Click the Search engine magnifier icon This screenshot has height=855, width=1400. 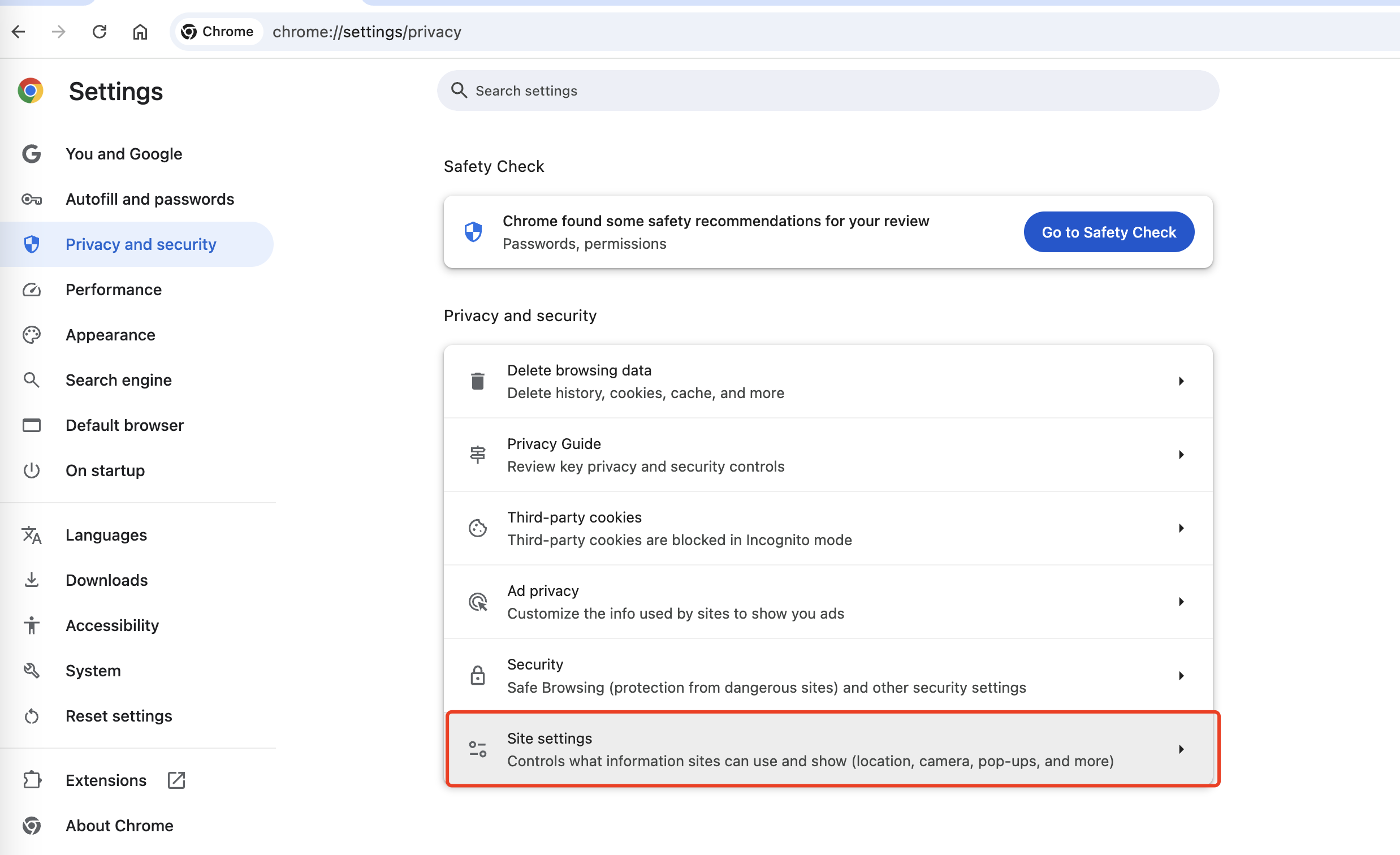pyautogui.click(x=32, y=380)
